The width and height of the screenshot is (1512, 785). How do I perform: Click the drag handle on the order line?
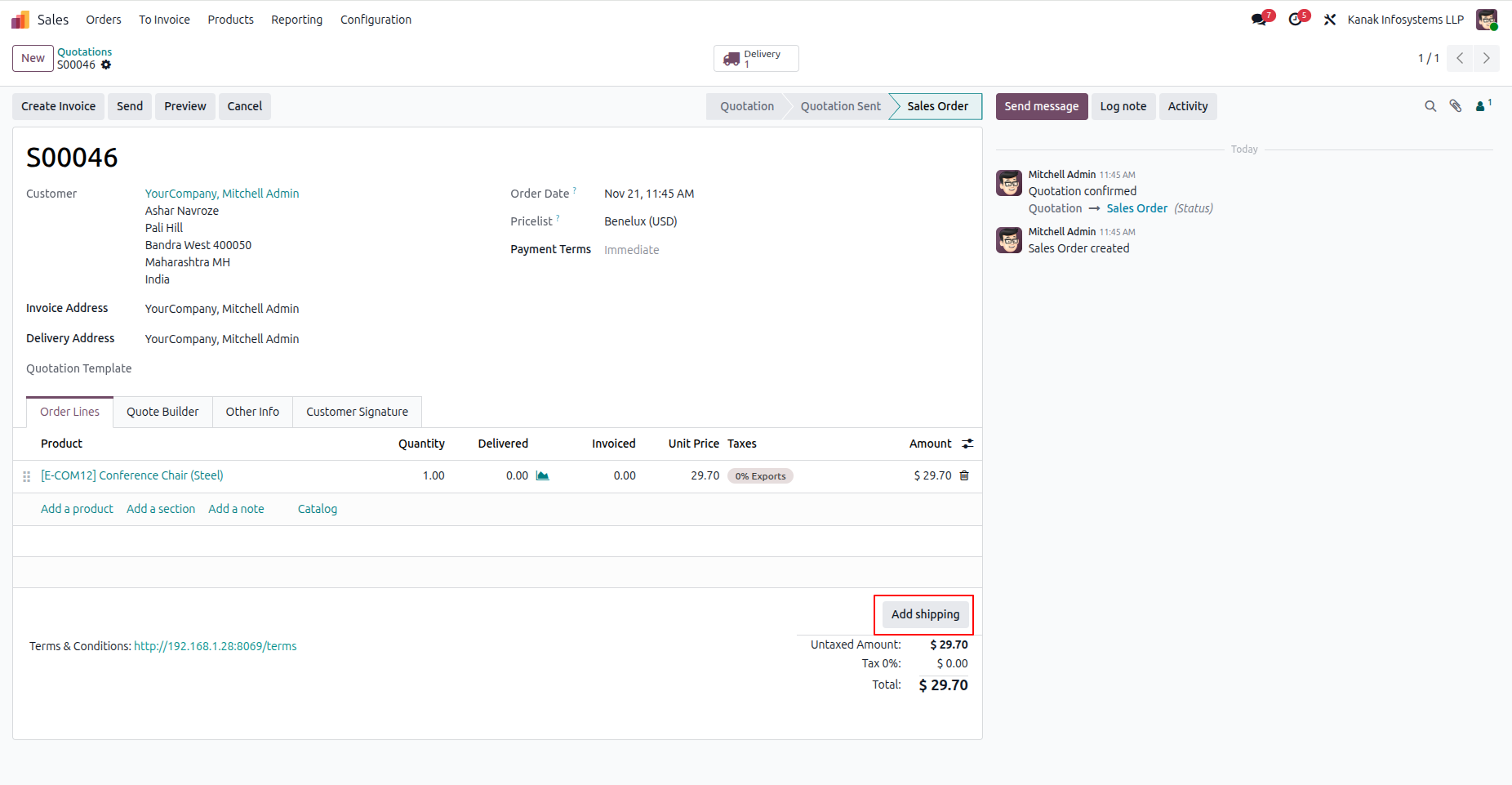pos(26,475)
